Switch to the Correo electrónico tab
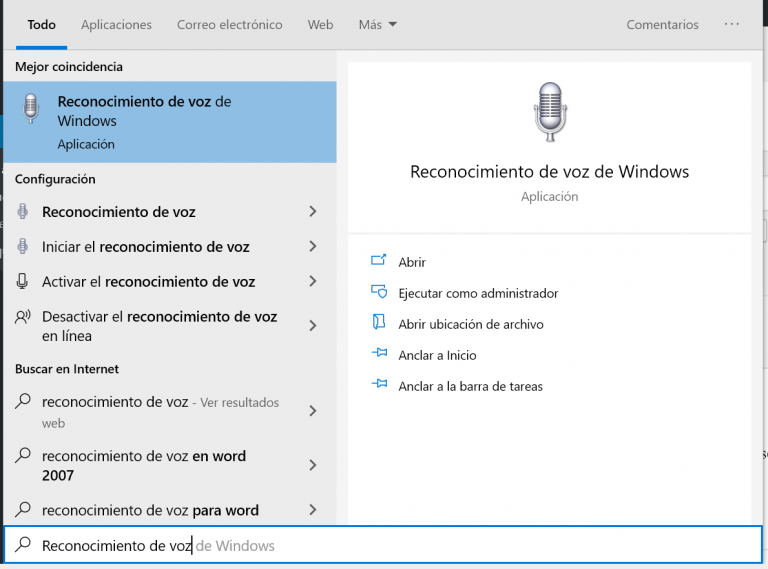The height and width of the screenshot is (569, 768). [229, 24]
